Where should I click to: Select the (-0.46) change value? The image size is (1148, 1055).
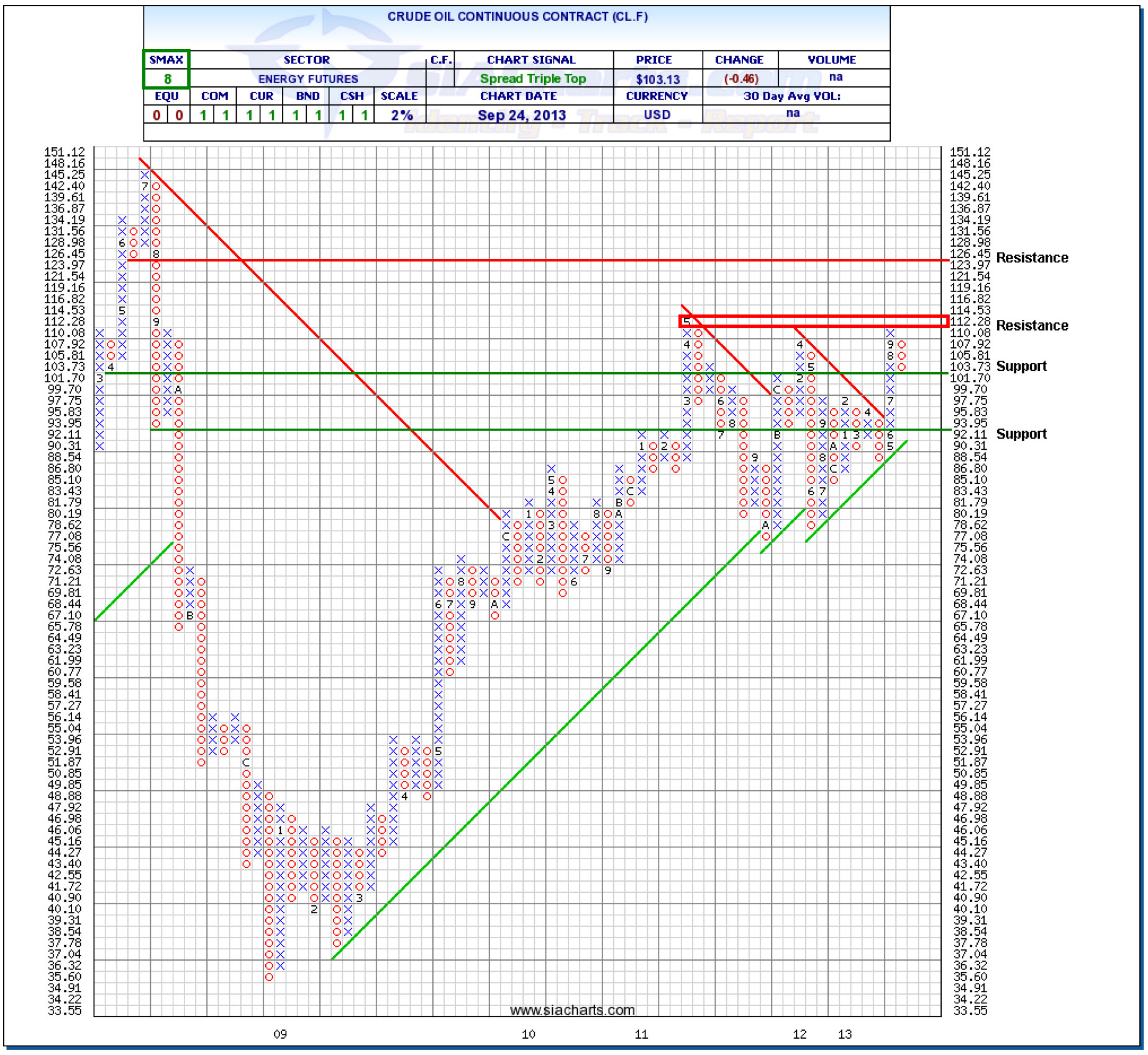point(740,79)
